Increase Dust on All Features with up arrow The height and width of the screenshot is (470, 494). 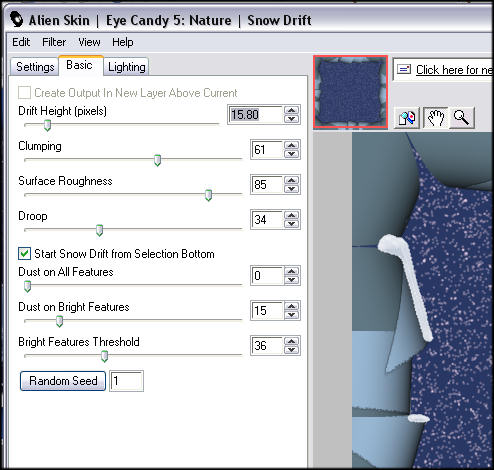[x=292, y=271]
